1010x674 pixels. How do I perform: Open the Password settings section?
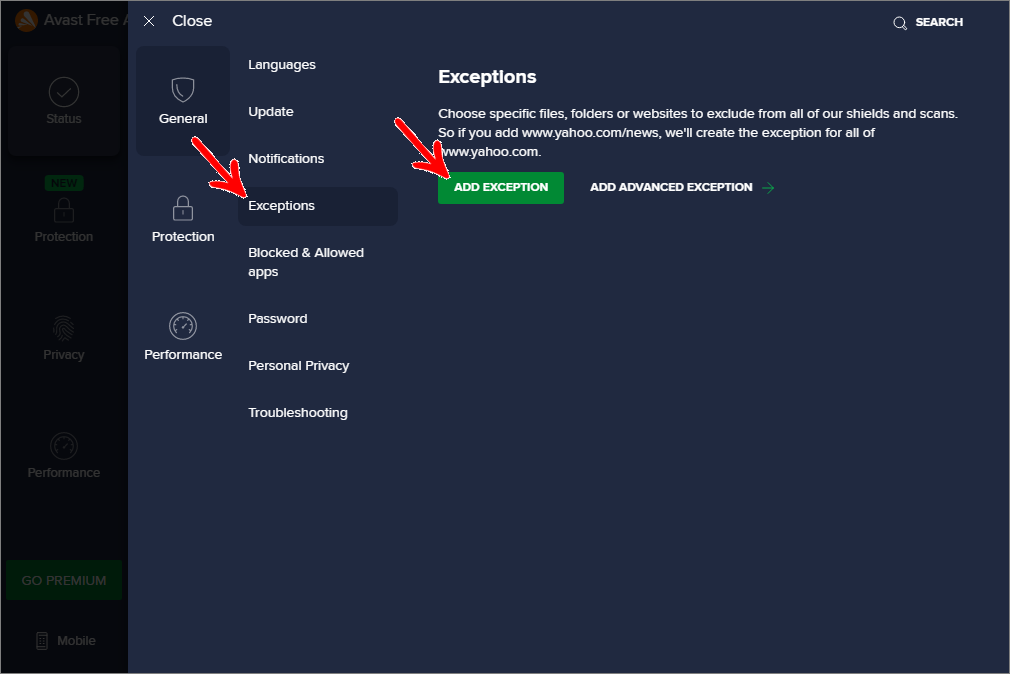click(x=278, y=319)
